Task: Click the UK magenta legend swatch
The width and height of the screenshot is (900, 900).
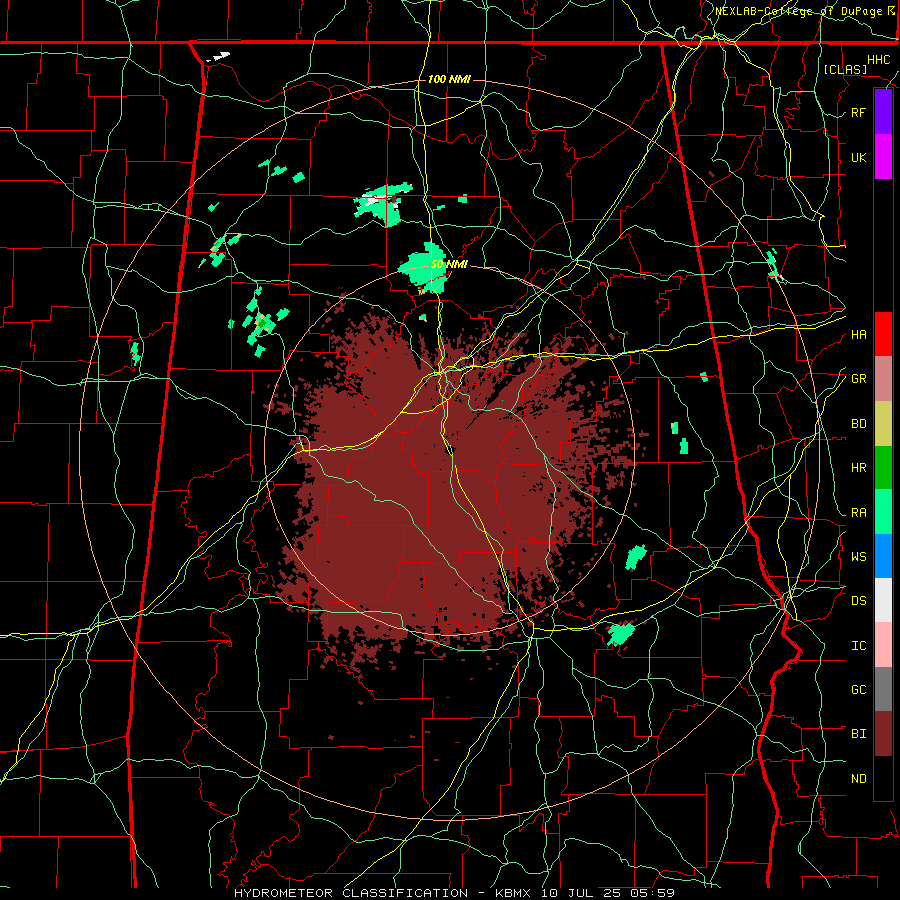Action: click(883, 157)
